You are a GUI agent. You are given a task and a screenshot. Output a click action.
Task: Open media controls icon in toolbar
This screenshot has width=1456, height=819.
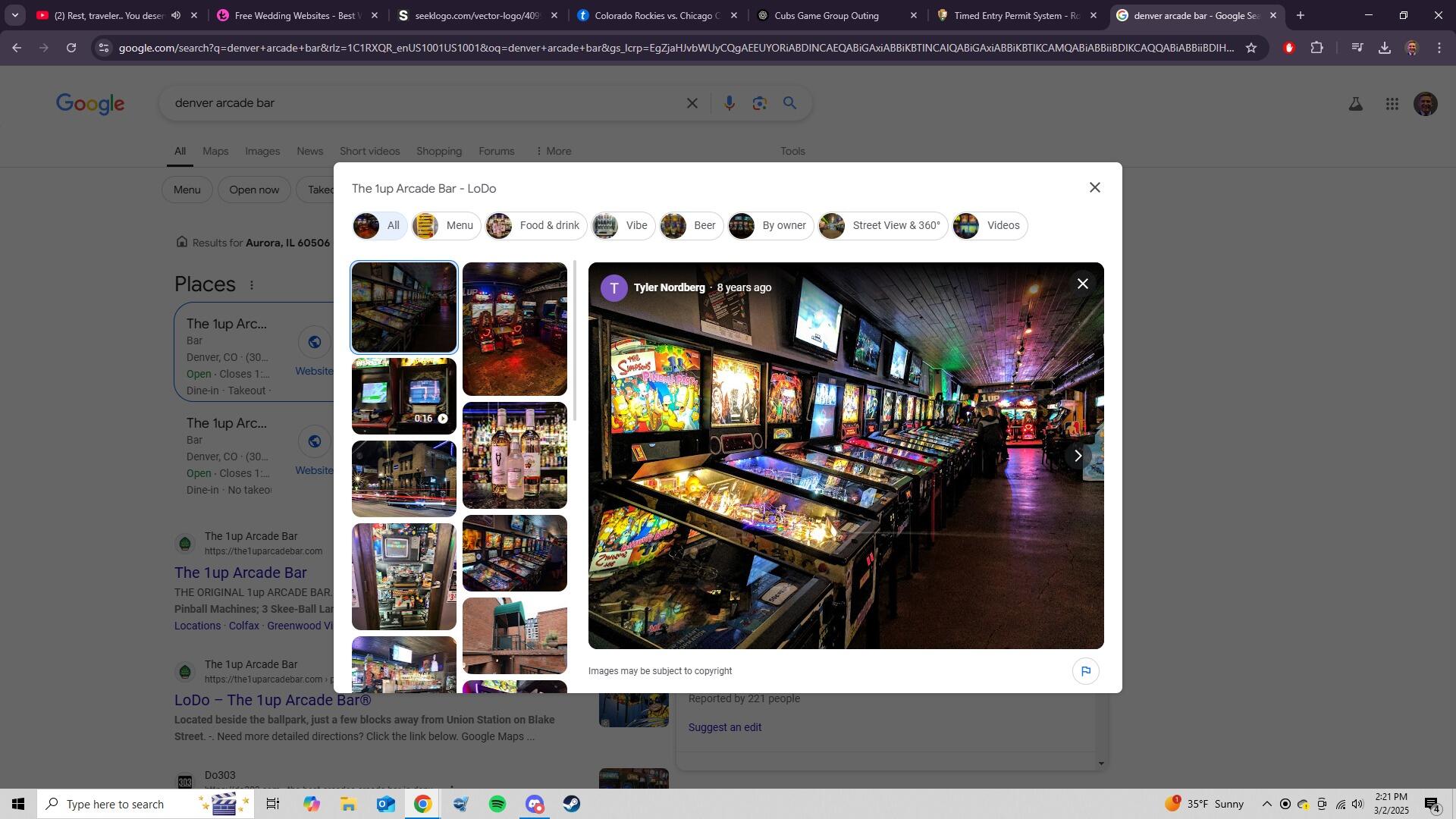[1357, 48]
